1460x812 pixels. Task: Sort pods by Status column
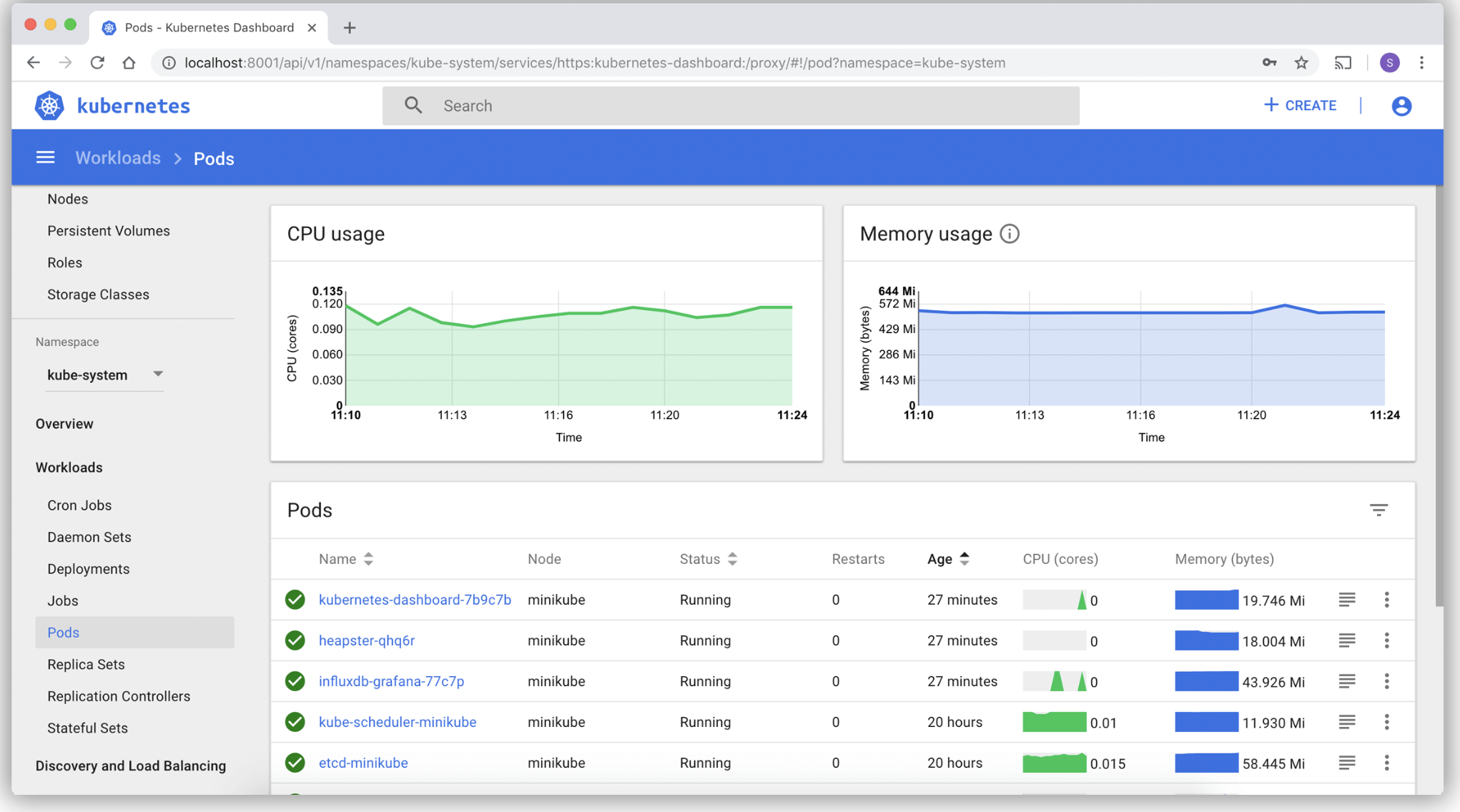click(708, 559)
